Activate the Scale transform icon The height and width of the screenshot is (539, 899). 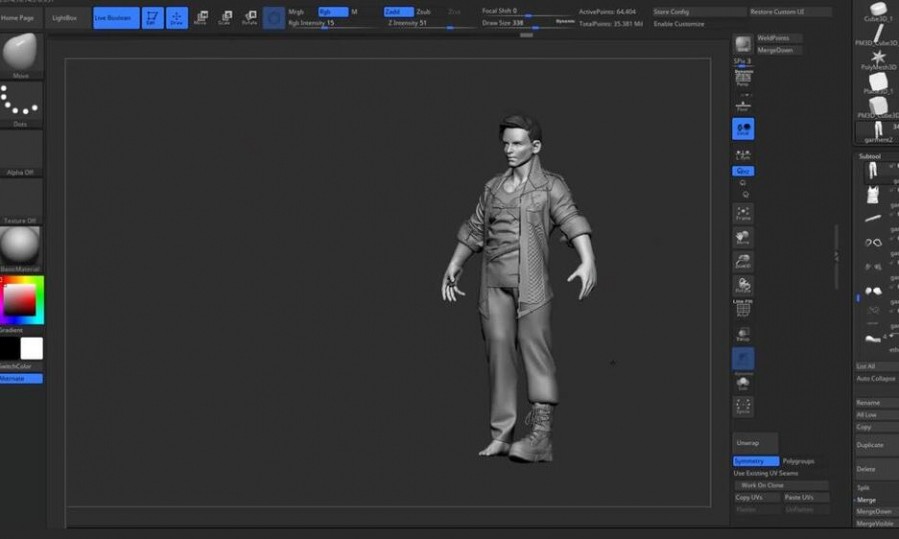225,18
